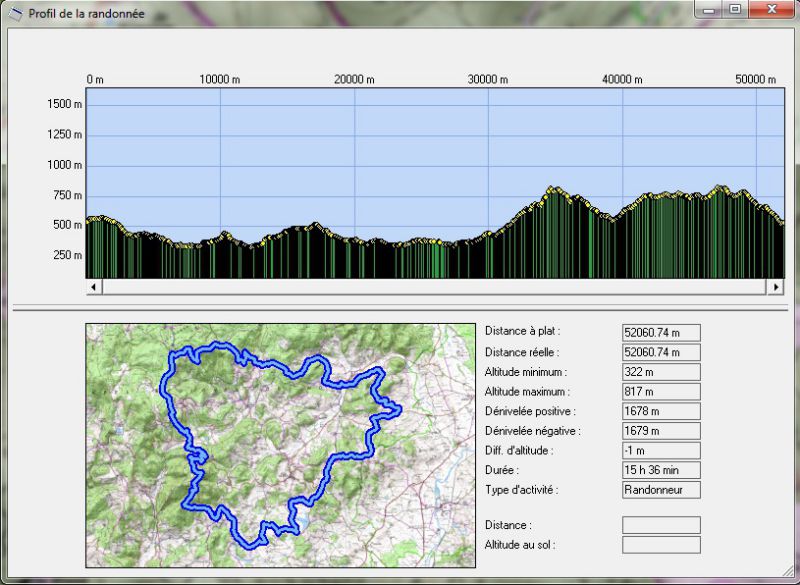Minimize the Profil de la randonnée window
This screenshot has width=800, height=585.
click(x=709, y=10)
